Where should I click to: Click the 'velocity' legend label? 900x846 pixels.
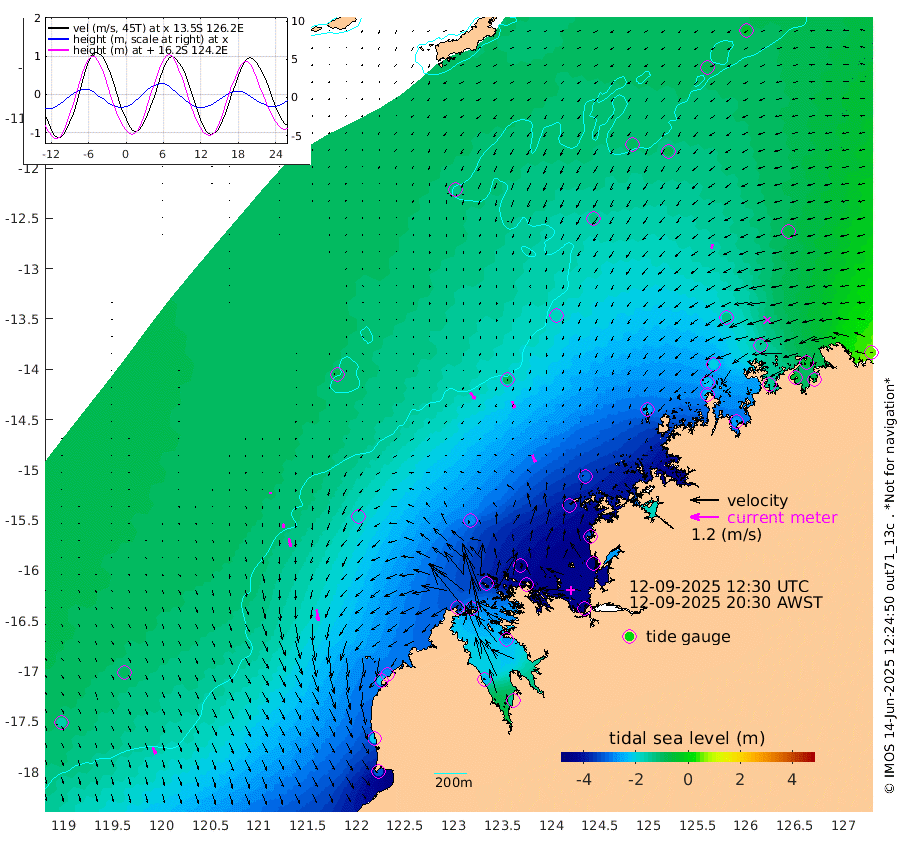pos(758,500)
